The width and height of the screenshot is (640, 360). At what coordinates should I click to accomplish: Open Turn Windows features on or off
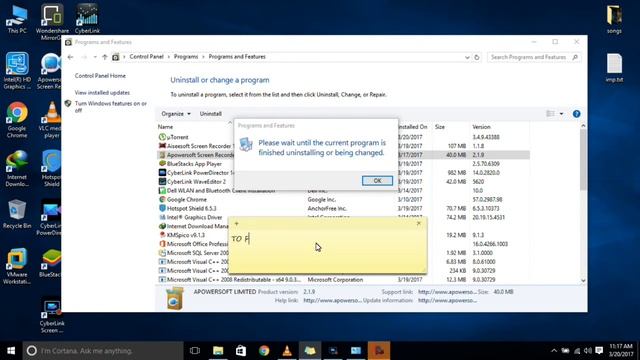click(x=111, y=107)
